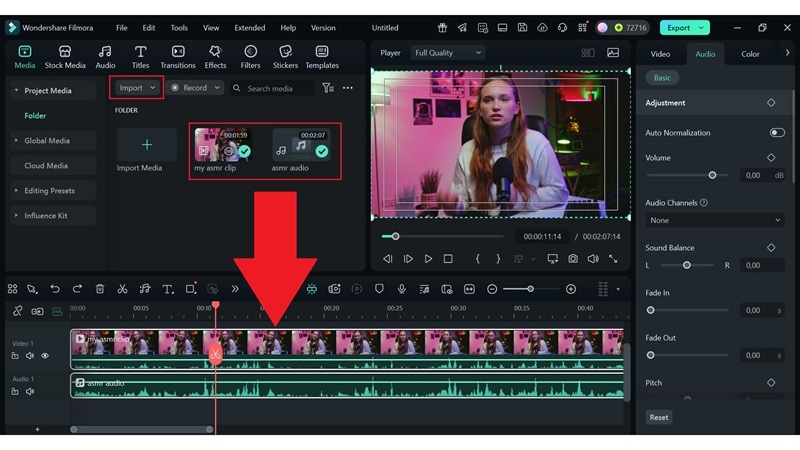The height and width of the screenshot is (450, 800).
Task: Click the Reset button
Action: point(659,417)
